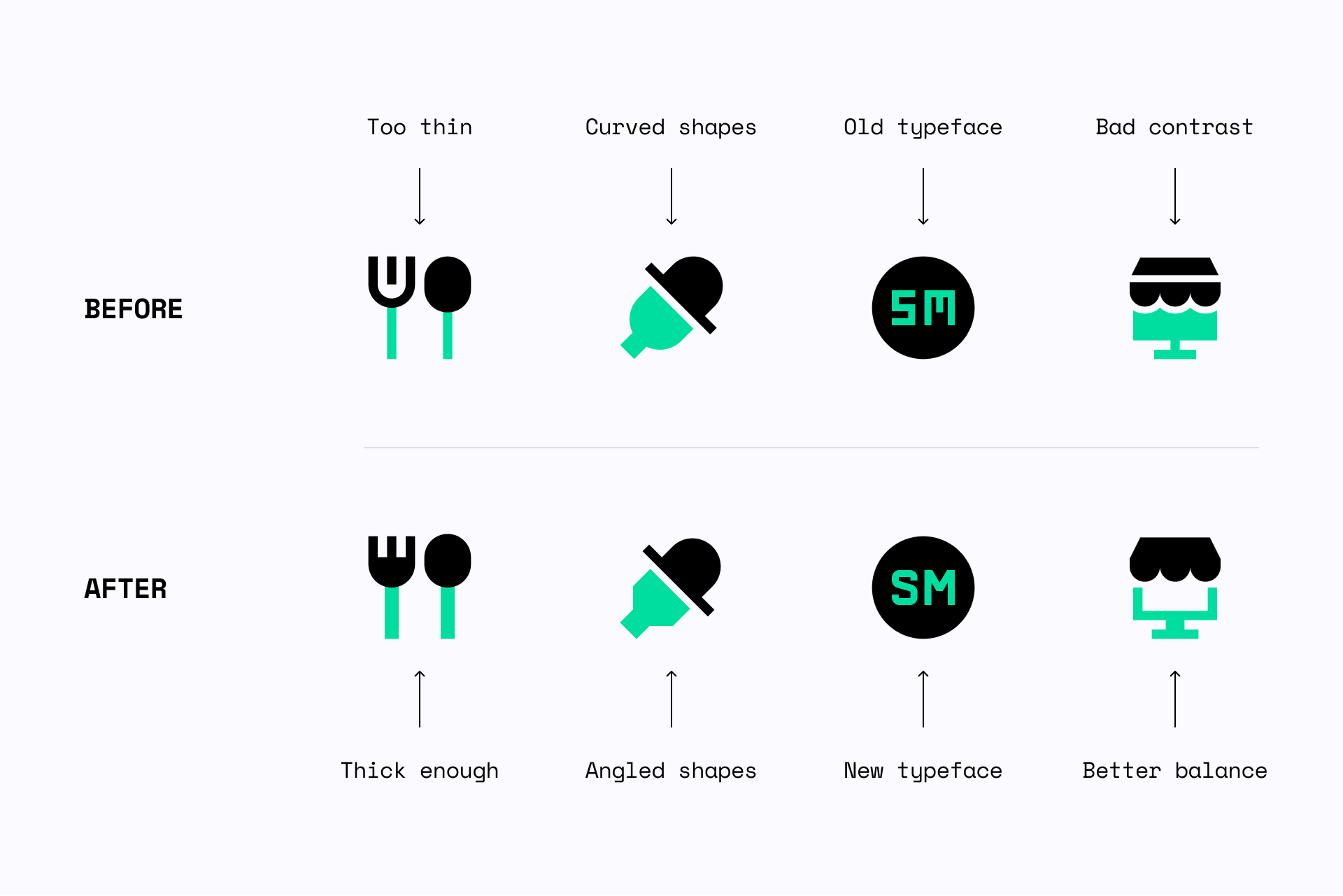The image size is (1343, 896).
Task: Click the Better balance caption
Action: click(1175, 770)
